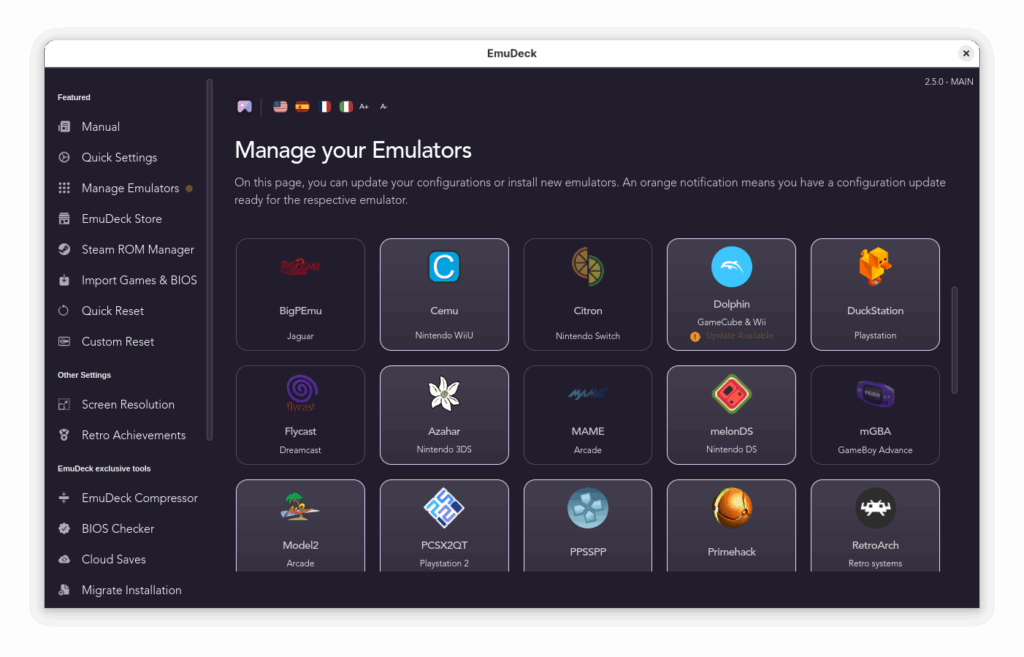
Task: Click the Retro Achievements medal icon
Action: (64, 435)
